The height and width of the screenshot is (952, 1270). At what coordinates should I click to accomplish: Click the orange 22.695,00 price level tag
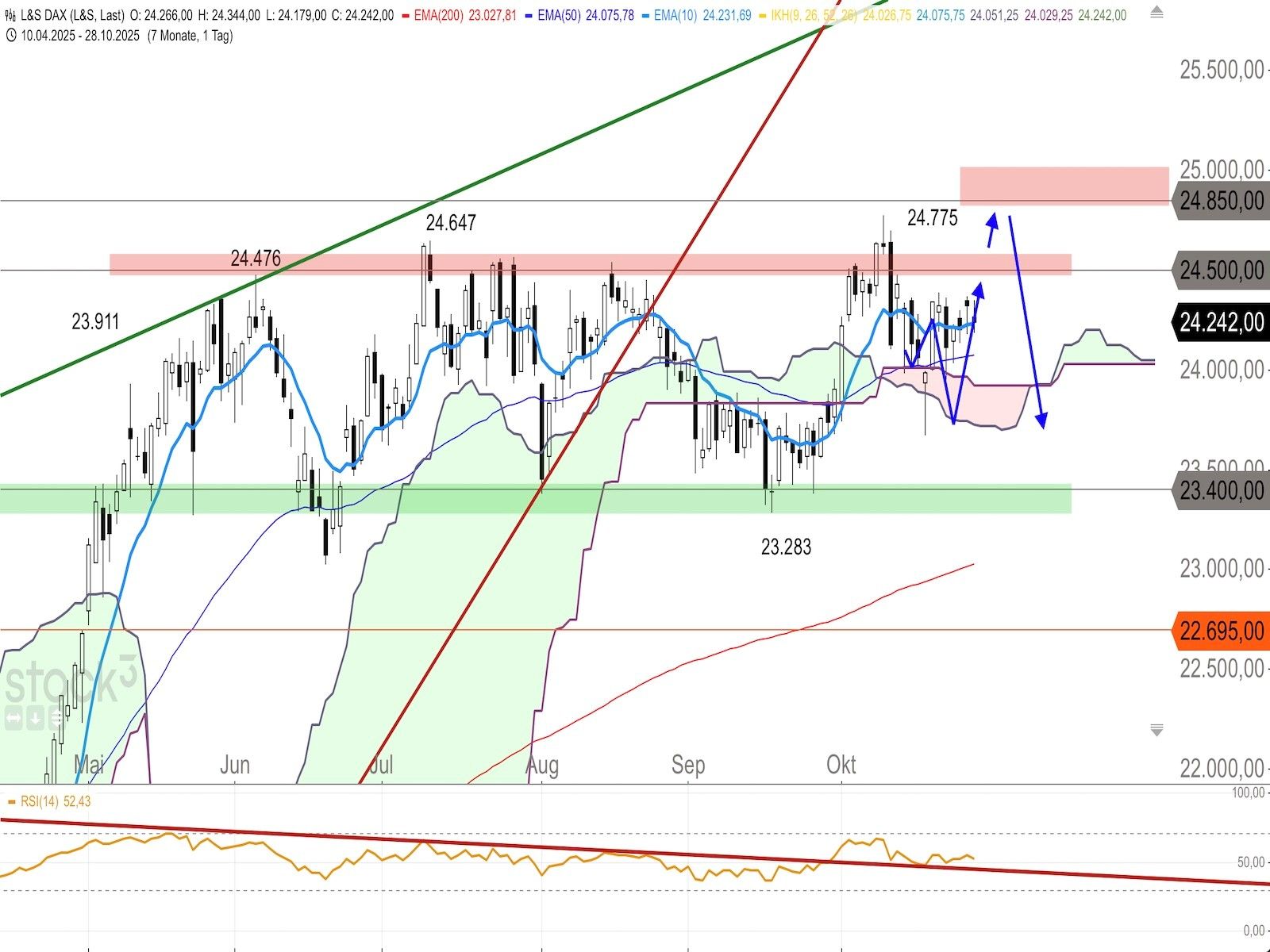tap(1221, 631)
